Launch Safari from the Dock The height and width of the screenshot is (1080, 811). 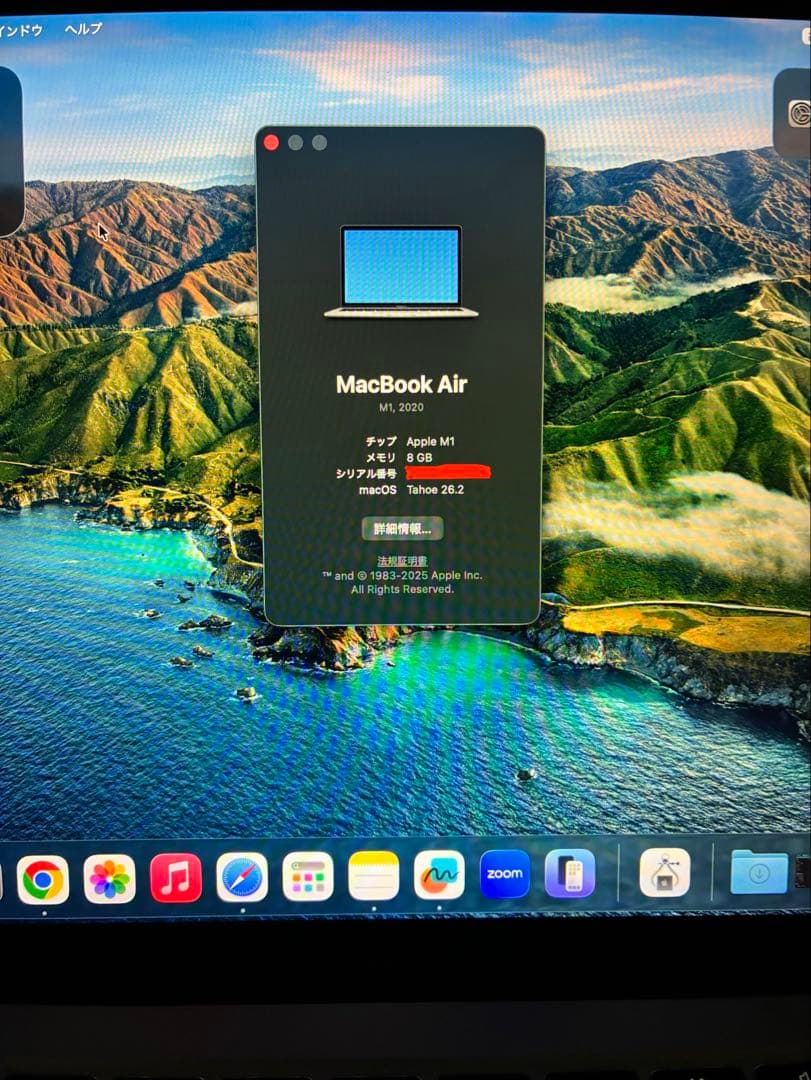(242, 878)
